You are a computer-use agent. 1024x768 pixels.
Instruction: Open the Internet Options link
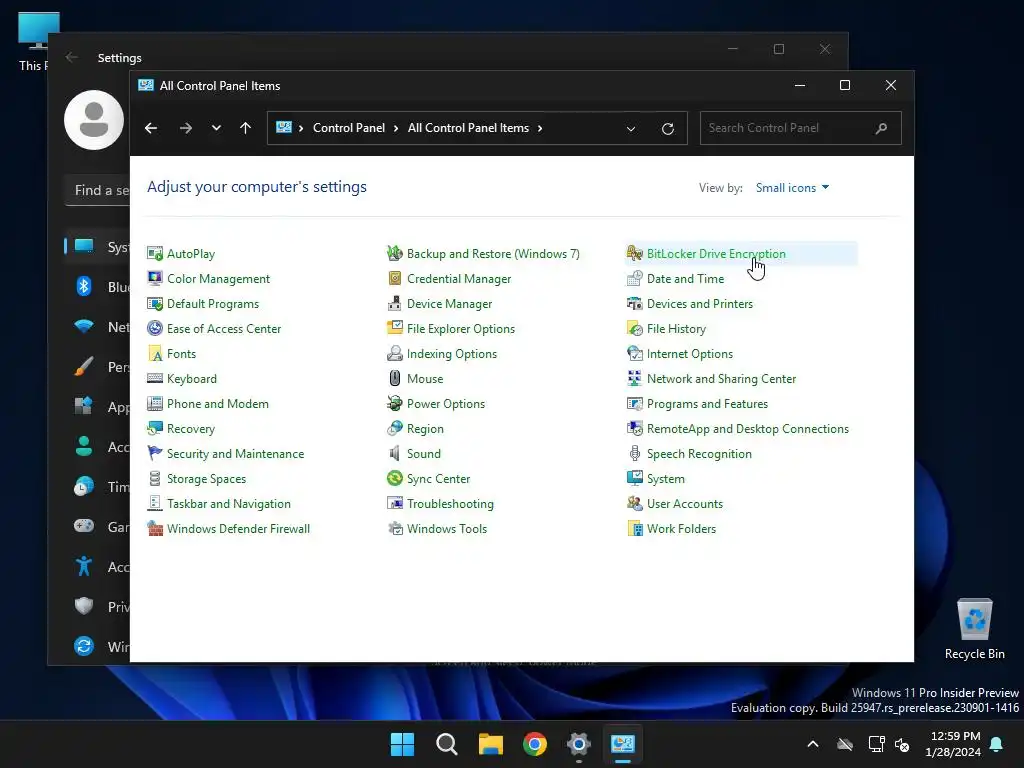tap(690, 353)
